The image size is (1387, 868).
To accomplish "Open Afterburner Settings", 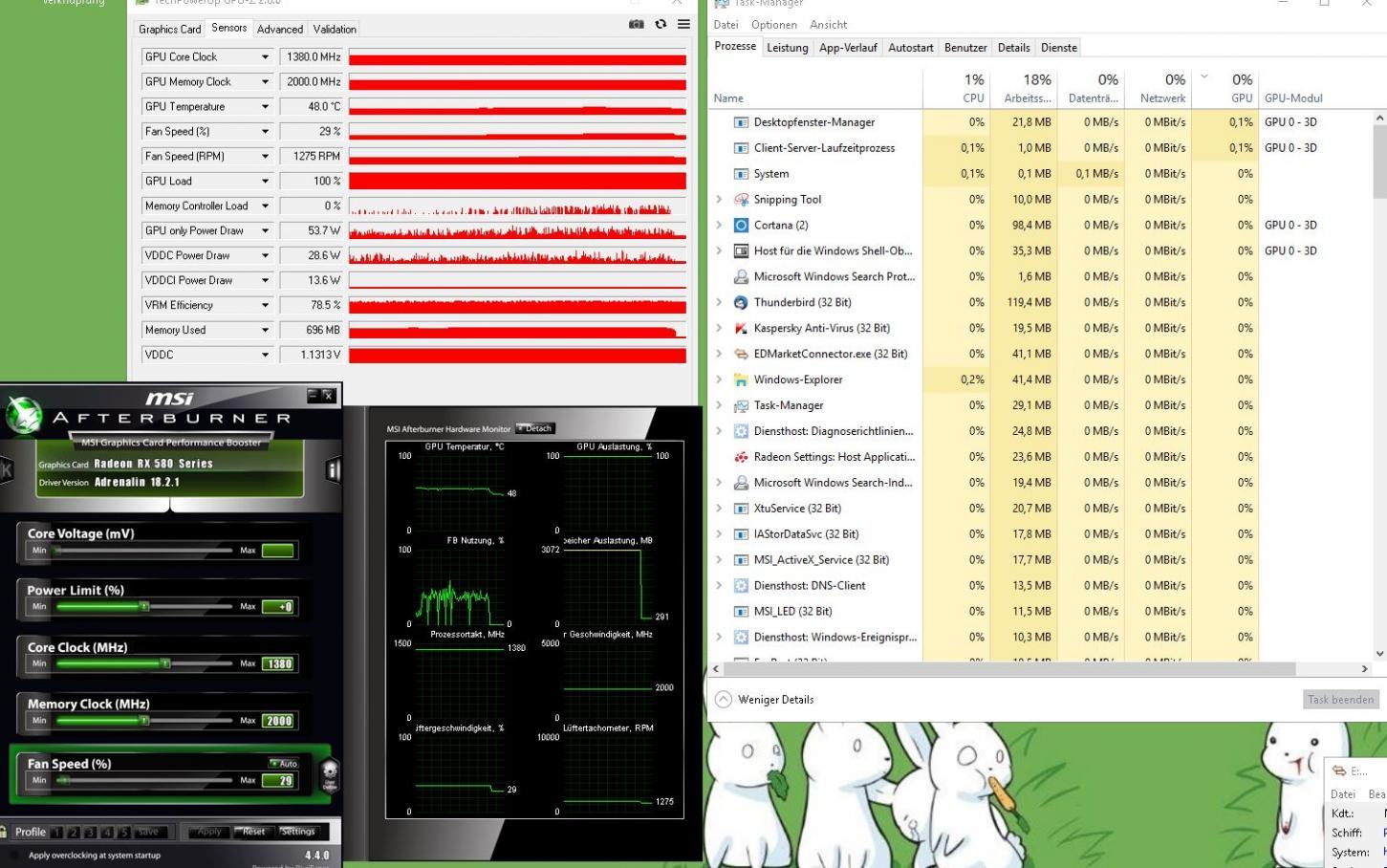I will pos(297,832).
